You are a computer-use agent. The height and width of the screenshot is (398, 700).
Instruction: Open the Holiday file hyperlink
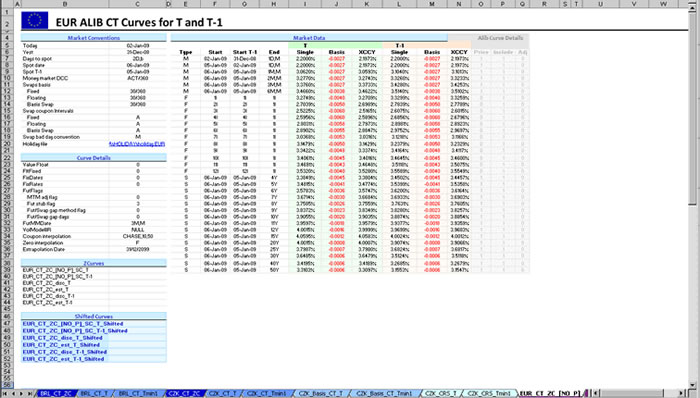pos(137,144)
